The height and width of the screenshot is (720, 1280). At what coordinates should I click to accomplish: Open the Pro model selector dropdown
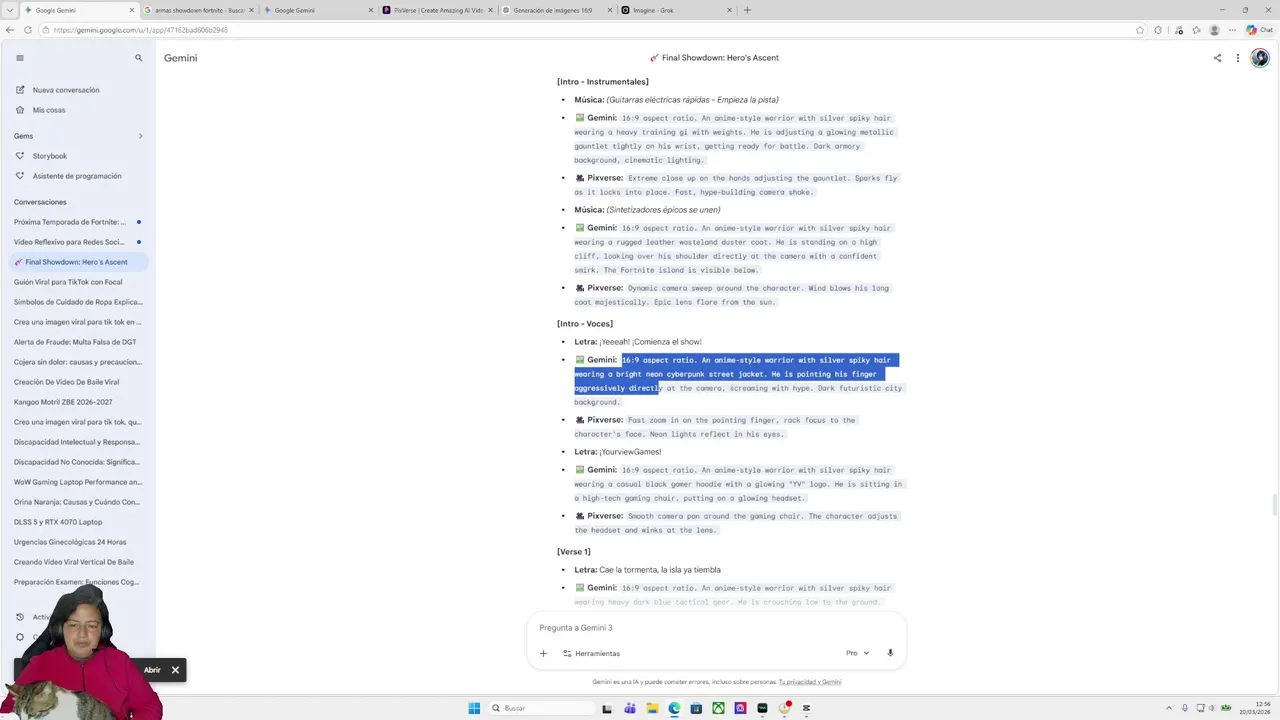pos(857,653)
